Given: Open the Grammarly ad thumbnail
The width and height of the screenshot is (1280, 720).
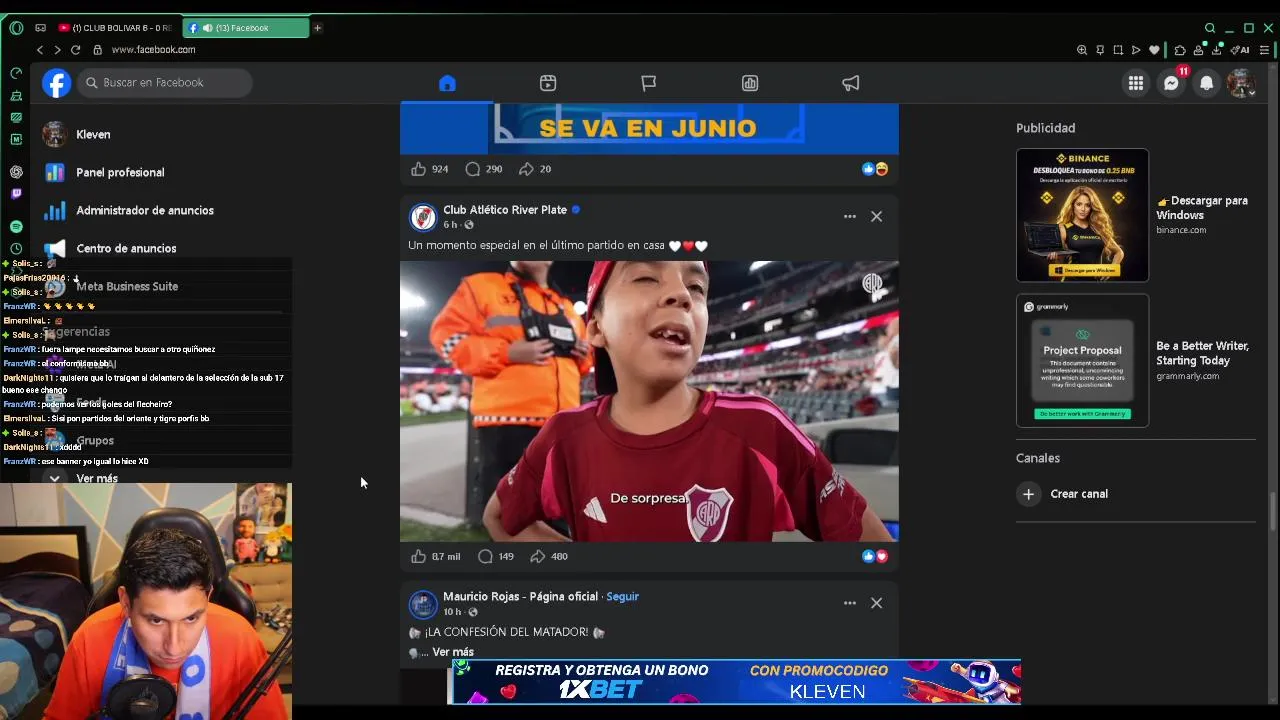Looking at the screenshot, I should pos(1082,360).
